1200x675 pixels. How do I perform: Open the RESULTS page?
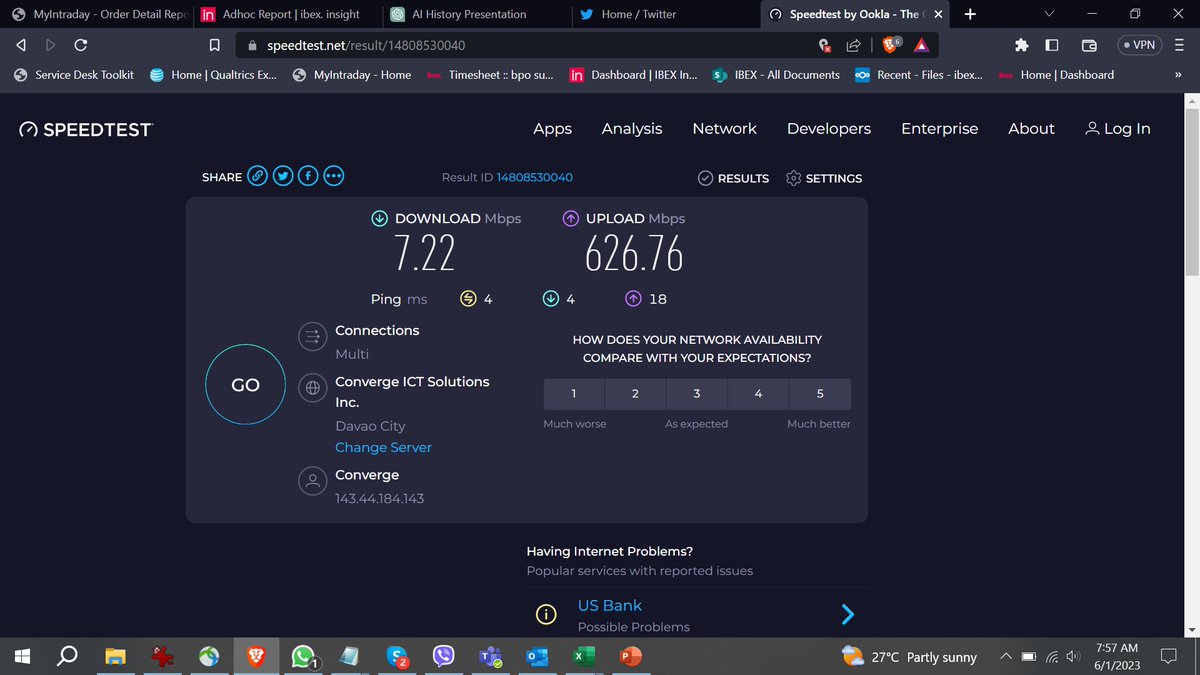point(733,178)
